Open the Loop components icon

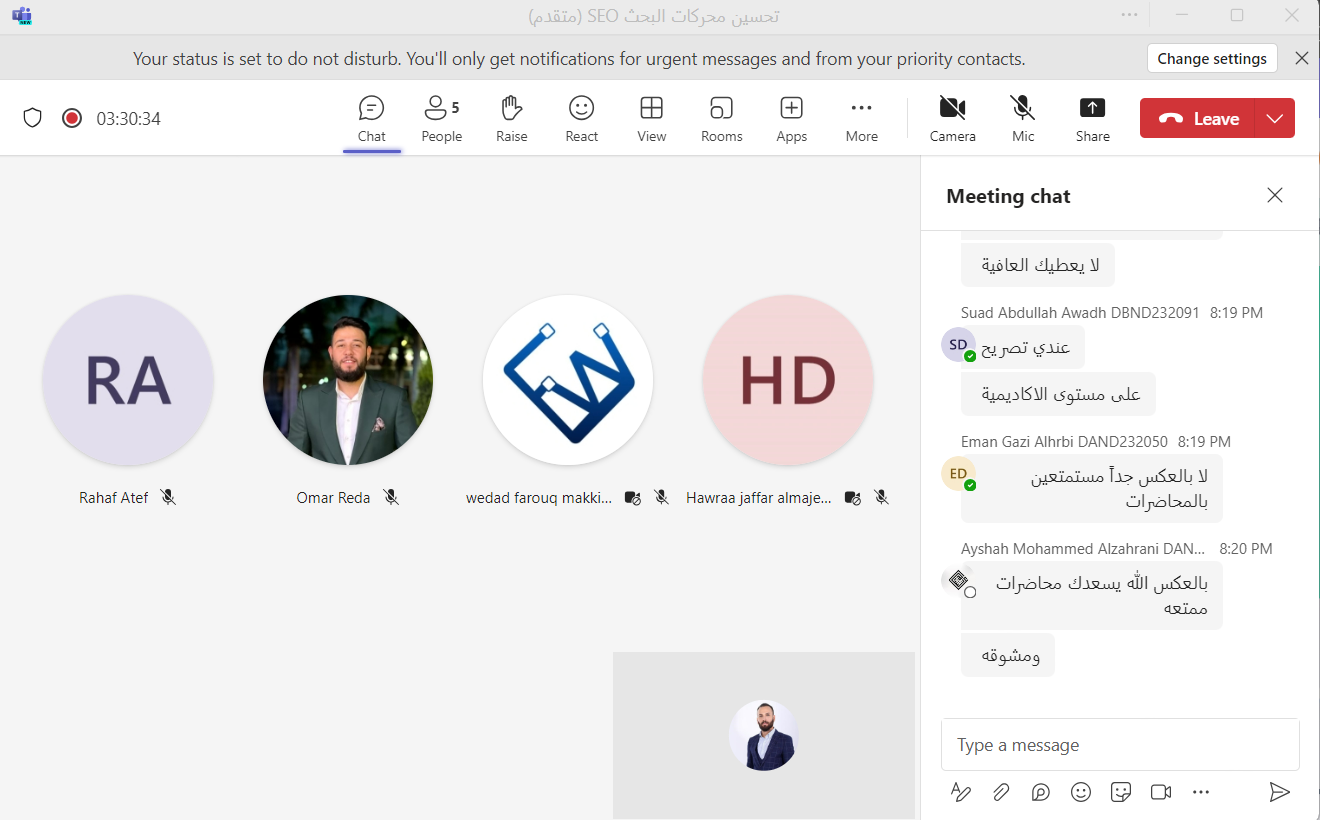(1041, 792)
